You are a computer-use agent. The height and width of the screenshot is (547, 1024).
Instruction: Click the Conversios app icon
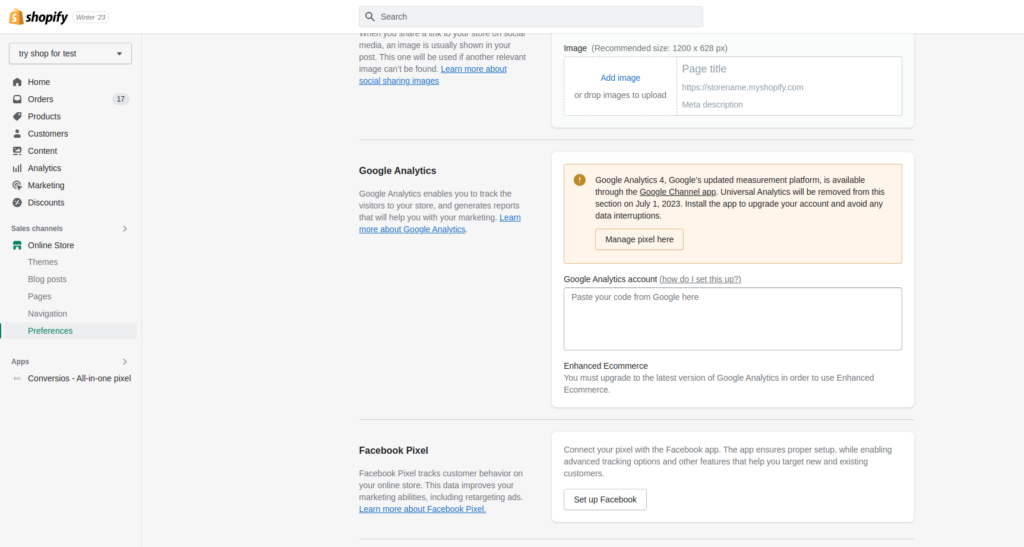[x=17, y=379]
